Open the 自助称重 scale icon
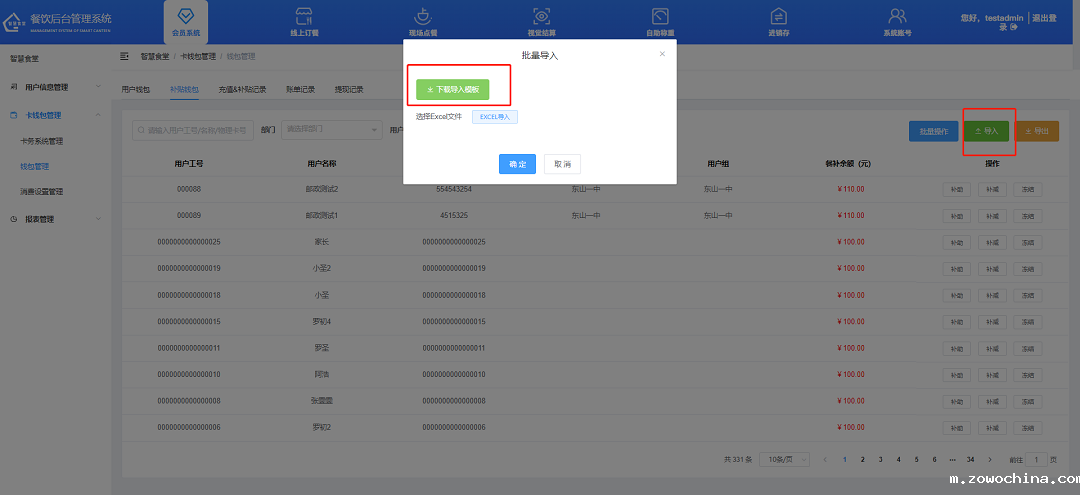 660,15
